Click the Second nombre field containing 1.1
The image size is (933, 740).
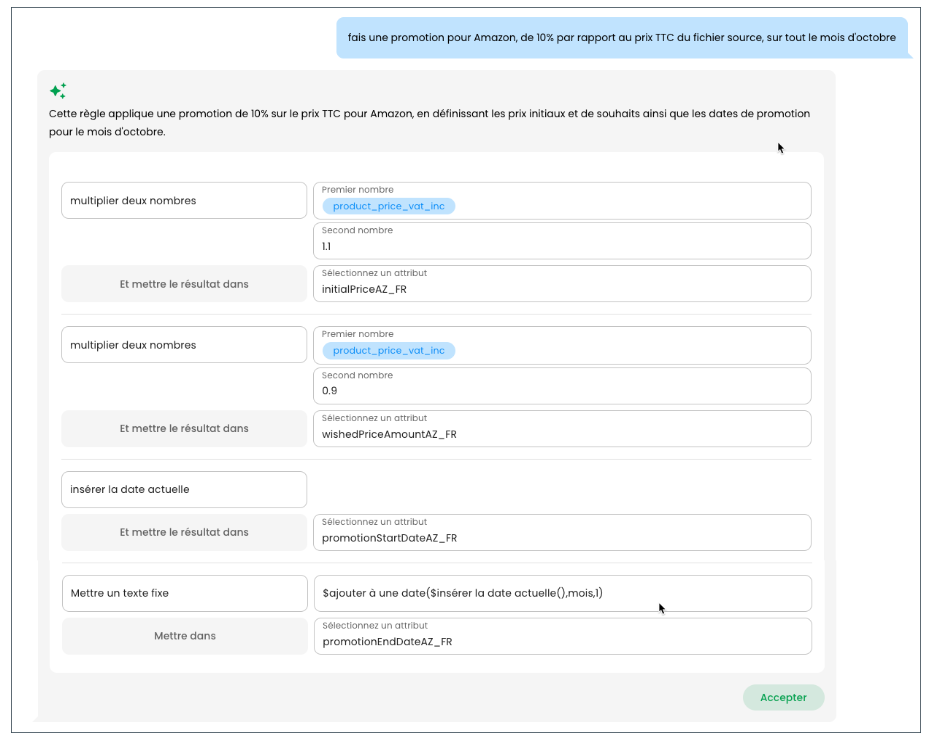coord(562,241)
